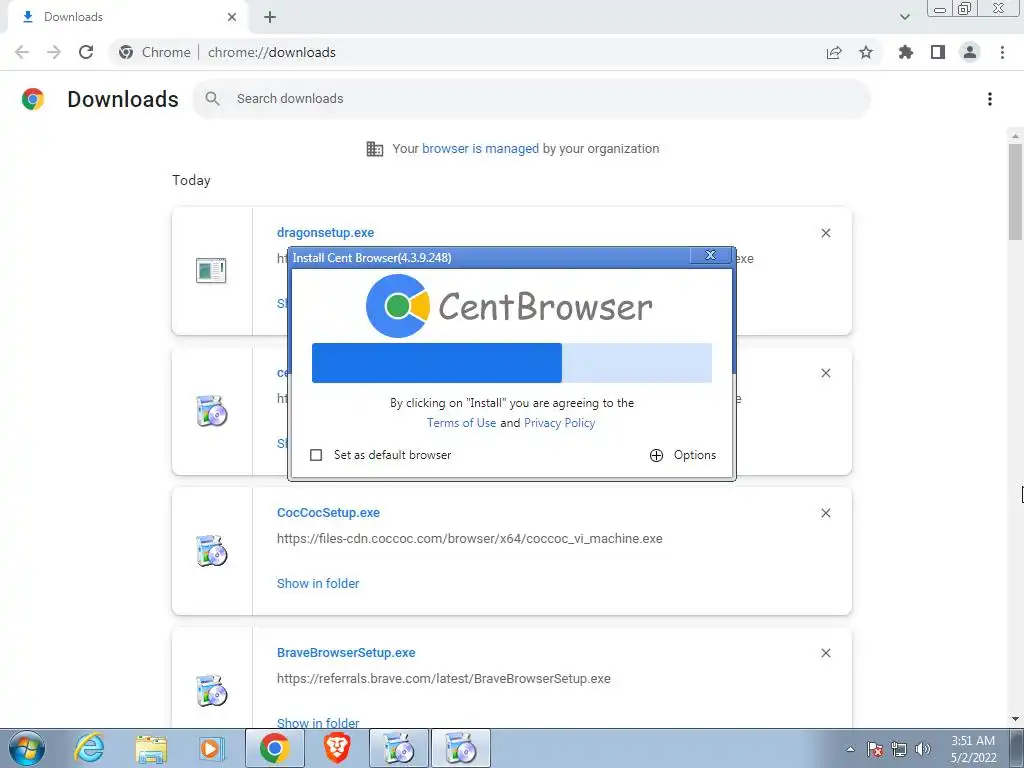The image size is (1024, 768).
Task: Click the network tray icon
Action: coord(899,749)
